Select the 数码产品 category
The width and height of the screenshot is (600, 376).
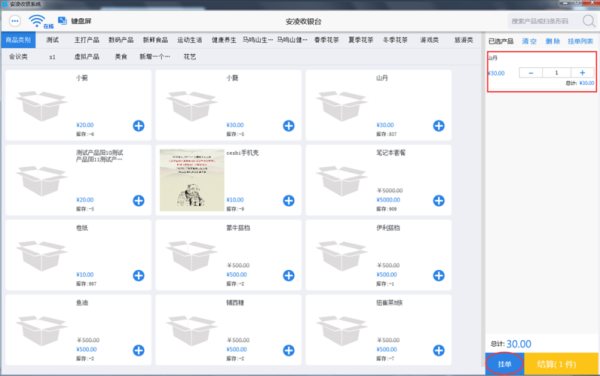[x=121, y=40]
